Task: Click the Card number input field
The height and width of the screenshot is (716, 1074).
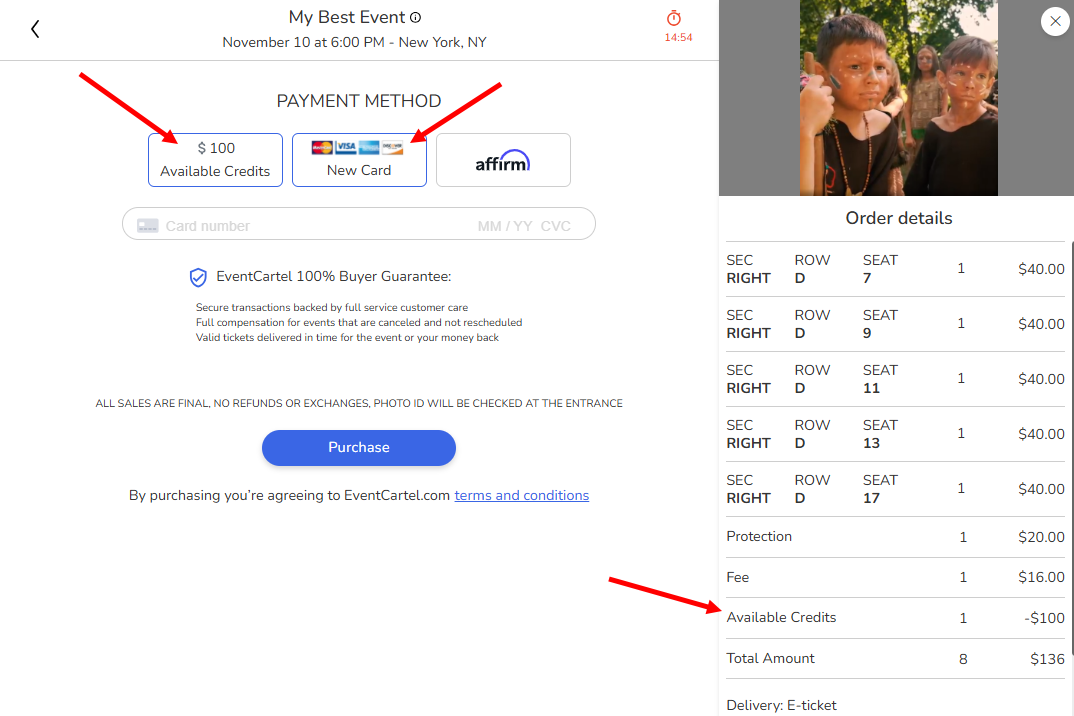Action: click(300, 226)
